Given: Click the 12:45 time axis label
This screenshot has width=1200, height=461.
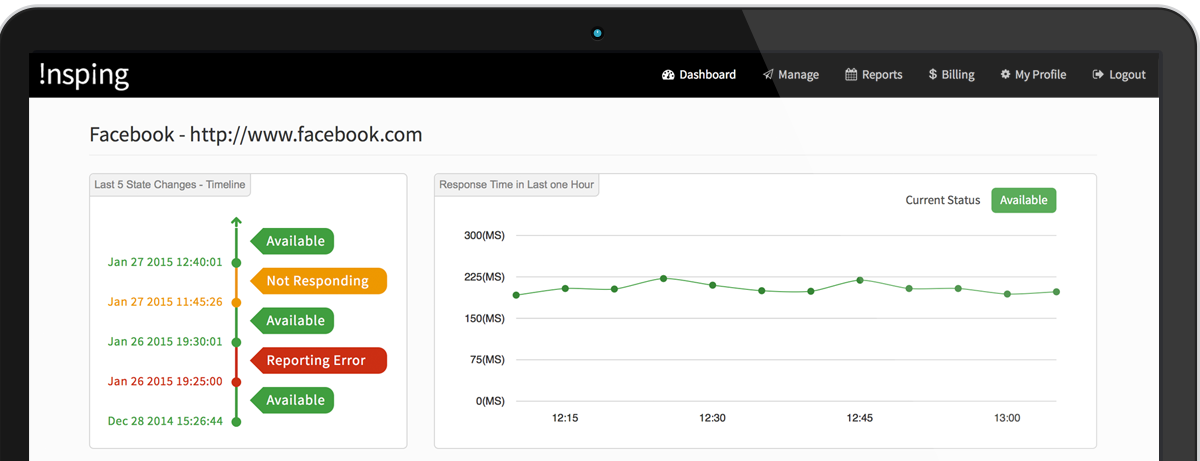Looking at the screenshot, I should (x=860, y=418).
